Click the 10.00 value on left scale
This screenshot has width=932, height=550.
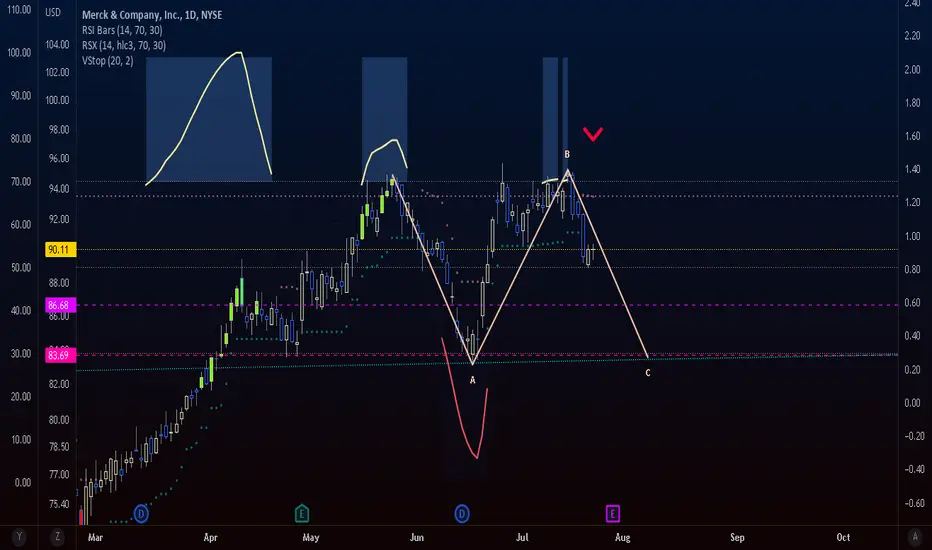click(20, 439)
